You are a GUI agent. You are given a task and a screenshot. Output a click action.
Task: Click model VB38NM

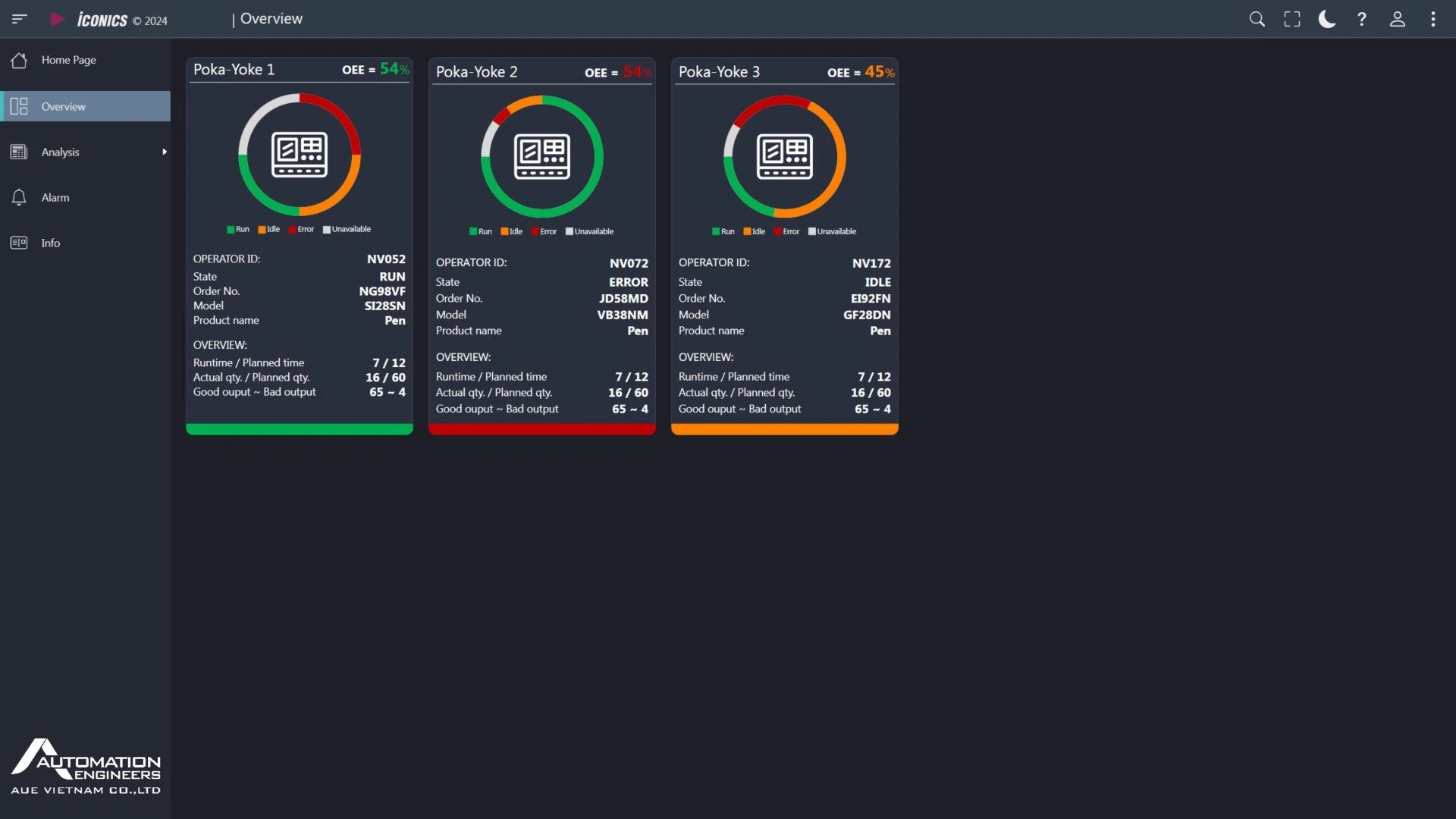click(x=623, y=315)
